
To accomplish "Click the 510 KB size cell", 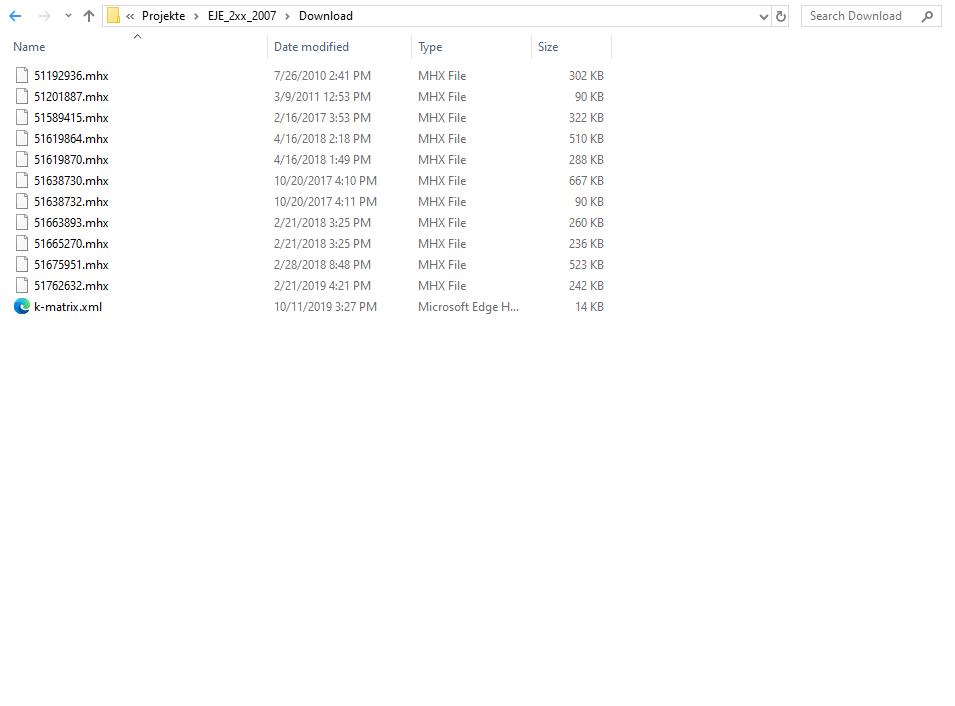I will [586, 138].
